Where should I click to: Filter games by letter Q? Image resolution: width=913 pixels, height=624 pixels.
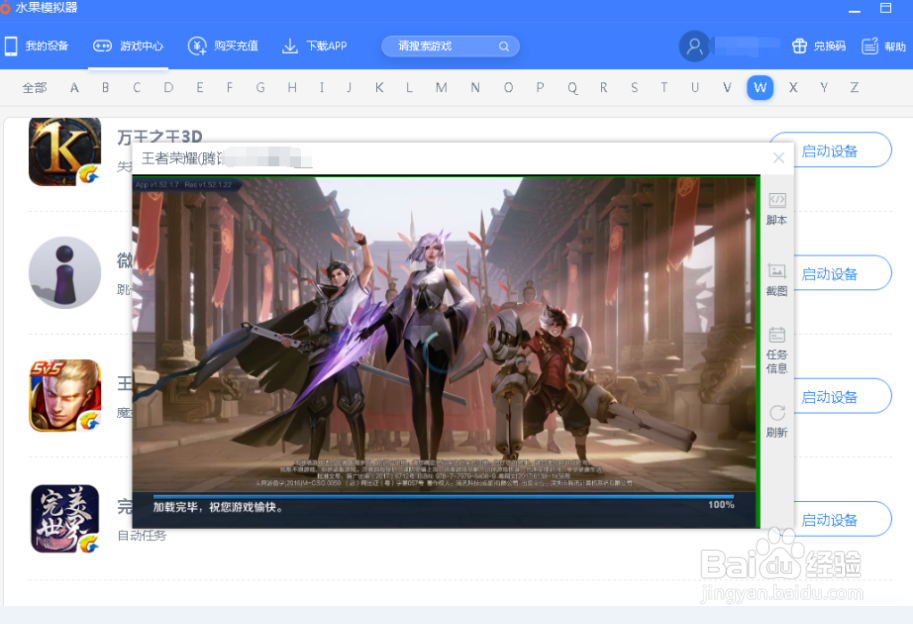(x=572, y=88)
